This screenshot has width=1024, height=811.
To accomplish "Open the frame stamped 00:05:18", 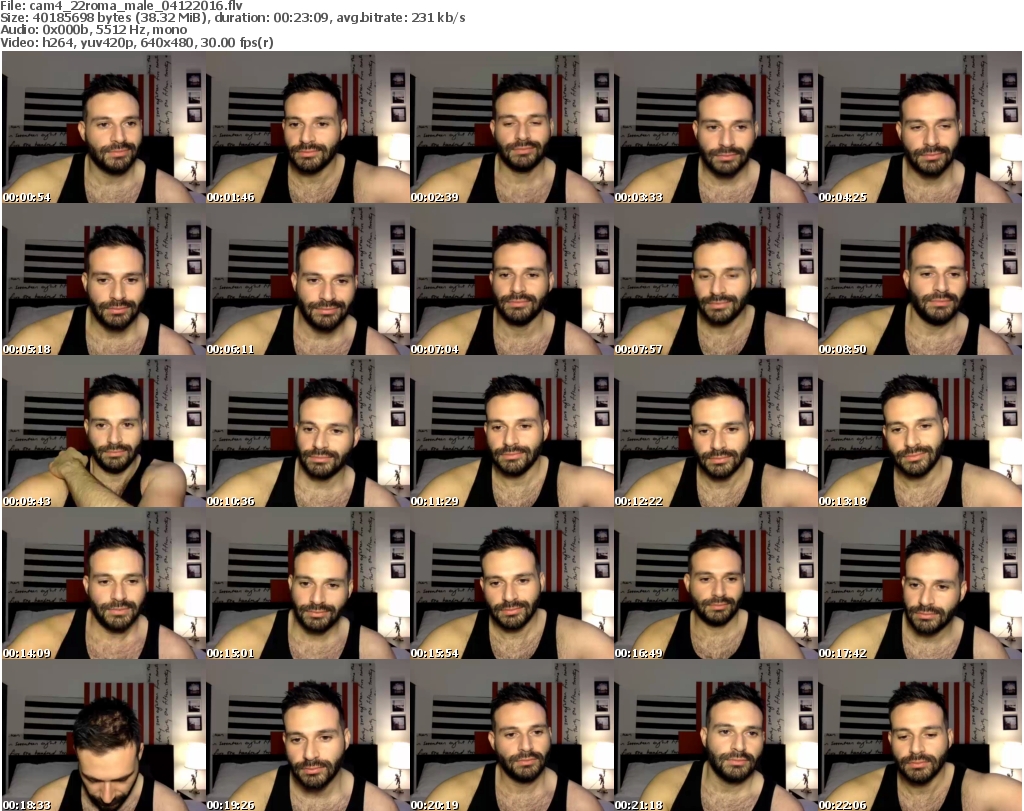I will [x=104, y=279].
